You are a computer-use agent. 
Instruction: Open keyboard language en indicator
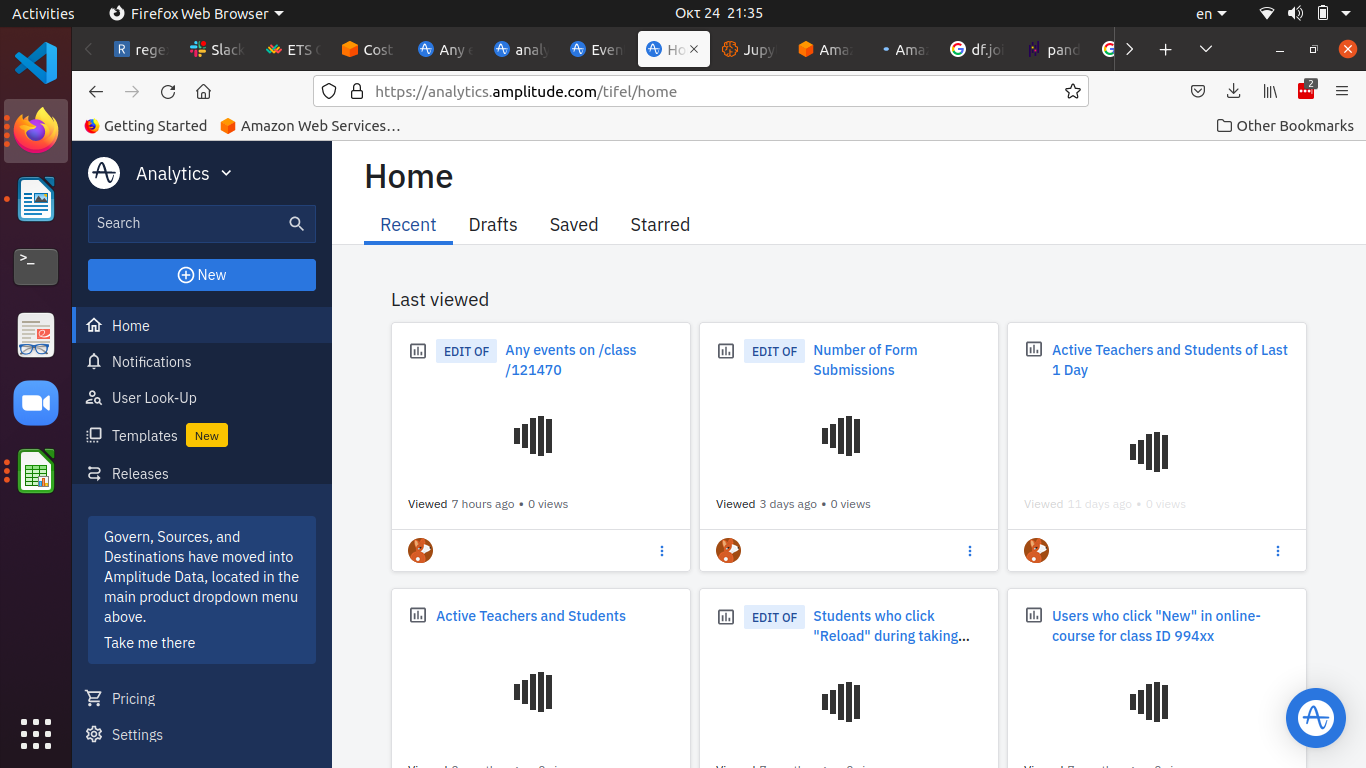pyautogui.click(x=1212, y=13)
